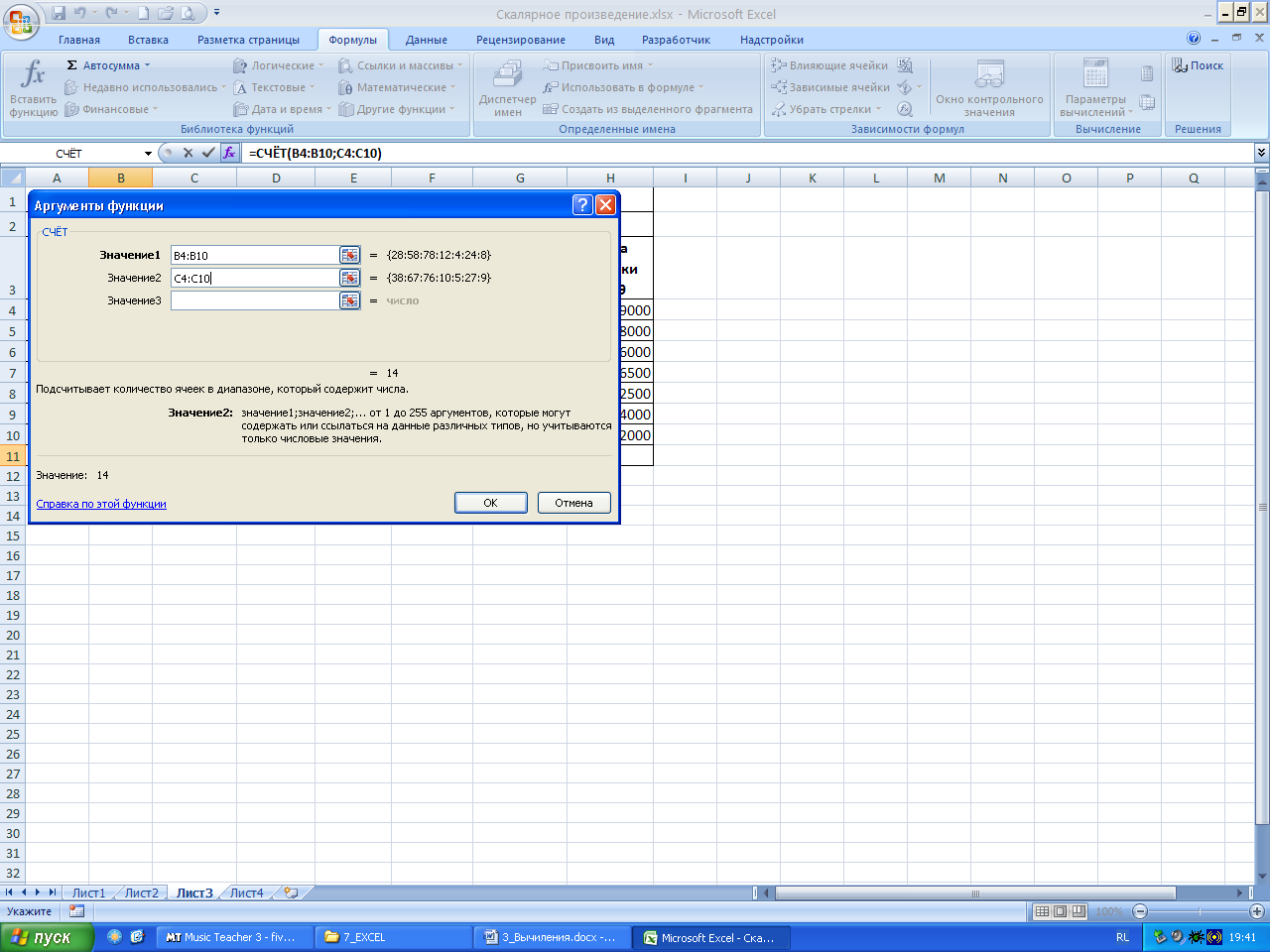Switch to sheet Лист1

click(88, 892)
